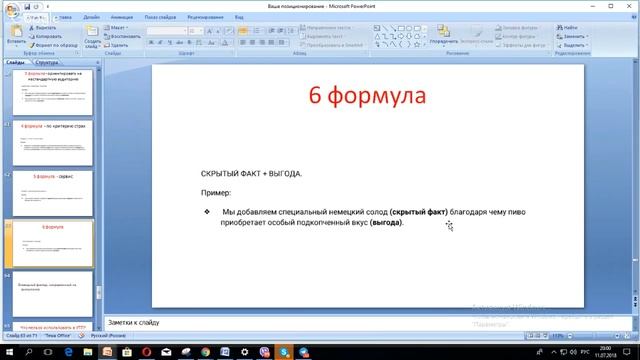Find text with Найти
640x360 pixels.
(567, 27)
